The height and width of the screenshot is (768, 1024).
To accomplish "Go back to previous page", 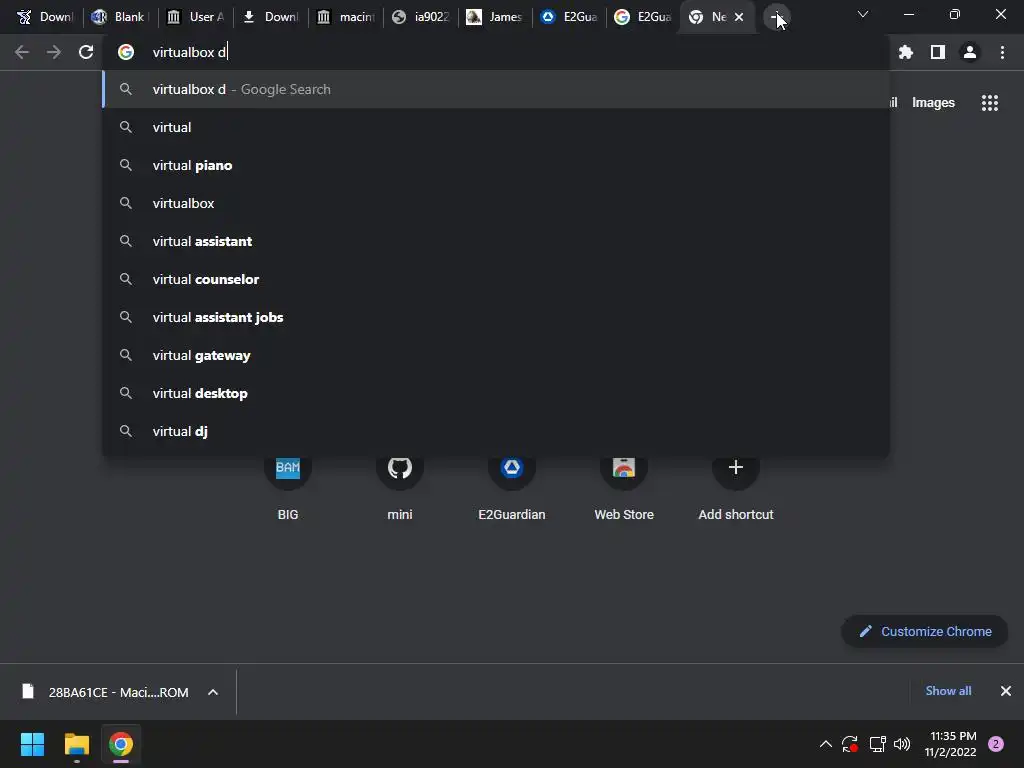I will [x=22, y=52].
